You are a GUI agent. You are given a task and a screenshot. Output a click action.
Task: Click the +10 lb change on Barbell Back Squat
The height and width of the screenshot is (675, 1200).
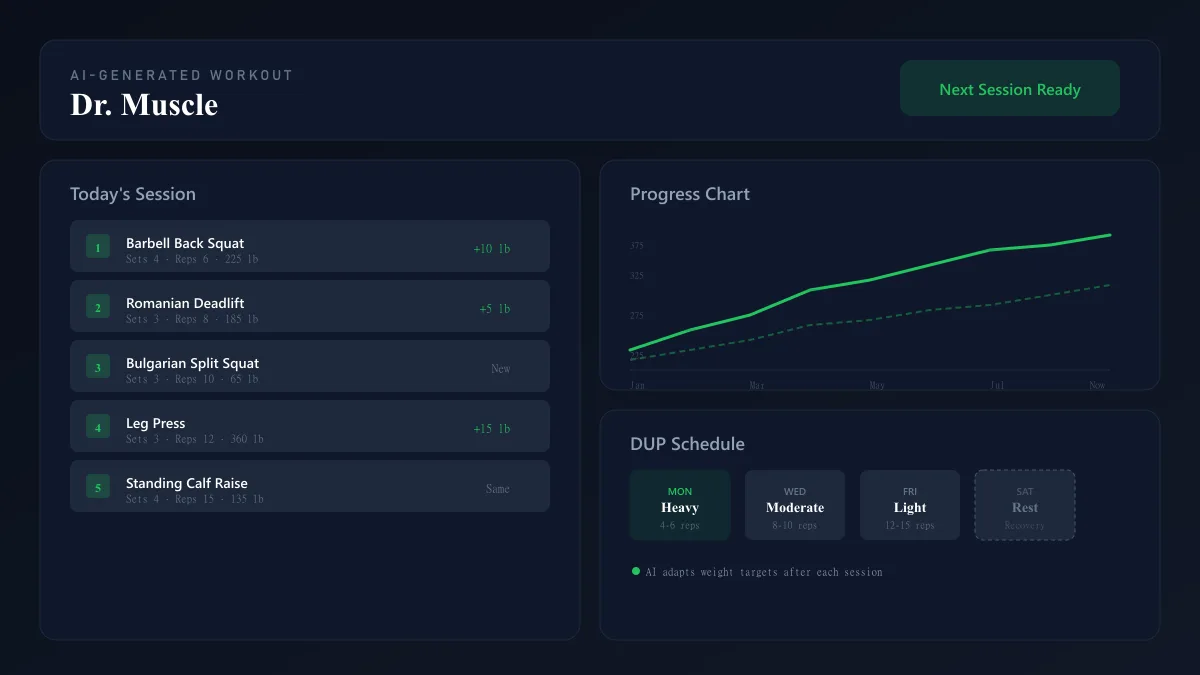(x=492, y=249)
